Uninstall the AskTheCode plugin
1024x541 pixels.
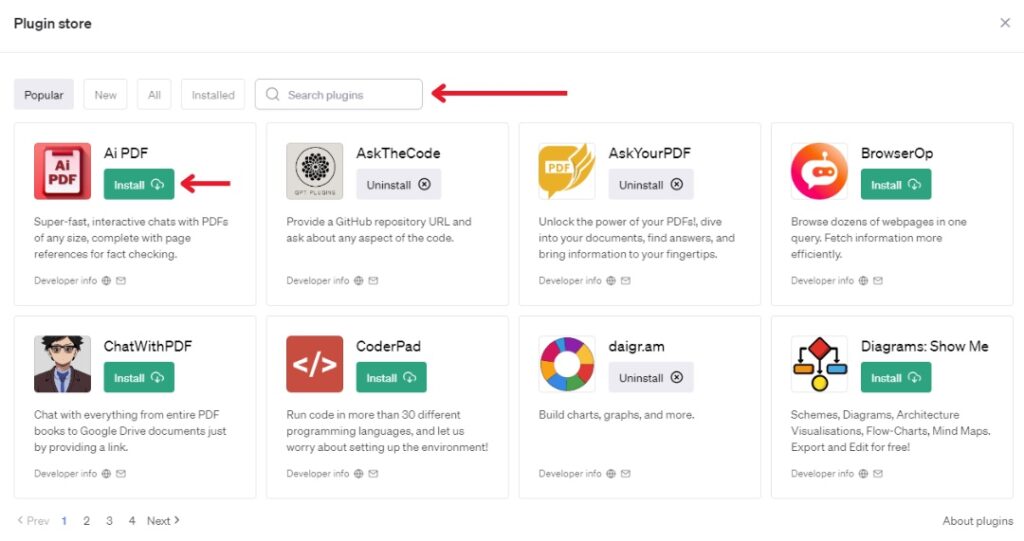[398, 184]
